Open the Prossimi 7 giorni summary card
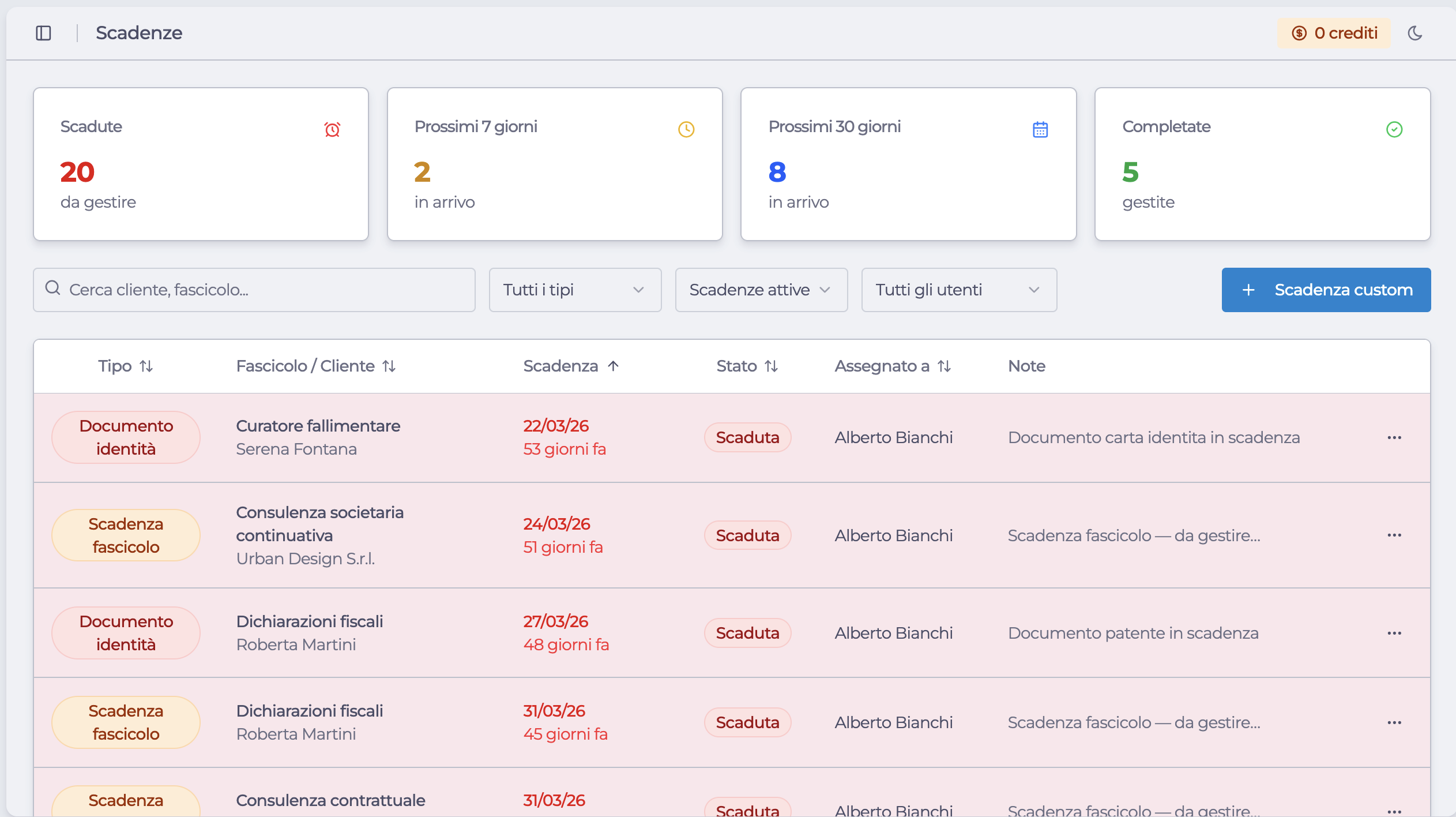The height and width of the screenshot is (817, 1456). point(555,164)
